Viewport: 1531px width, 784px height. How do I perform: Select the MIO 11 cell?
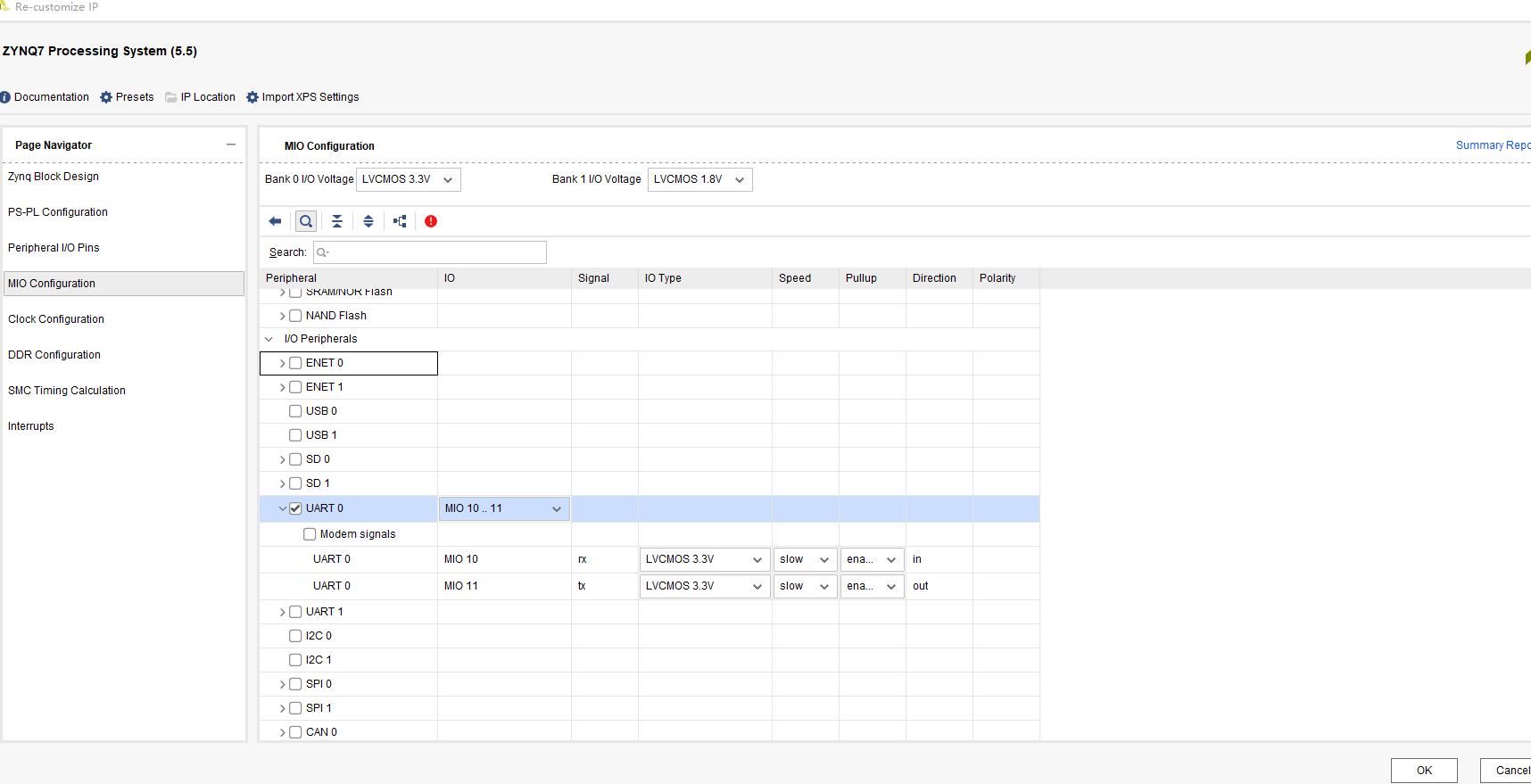[504, 586]
